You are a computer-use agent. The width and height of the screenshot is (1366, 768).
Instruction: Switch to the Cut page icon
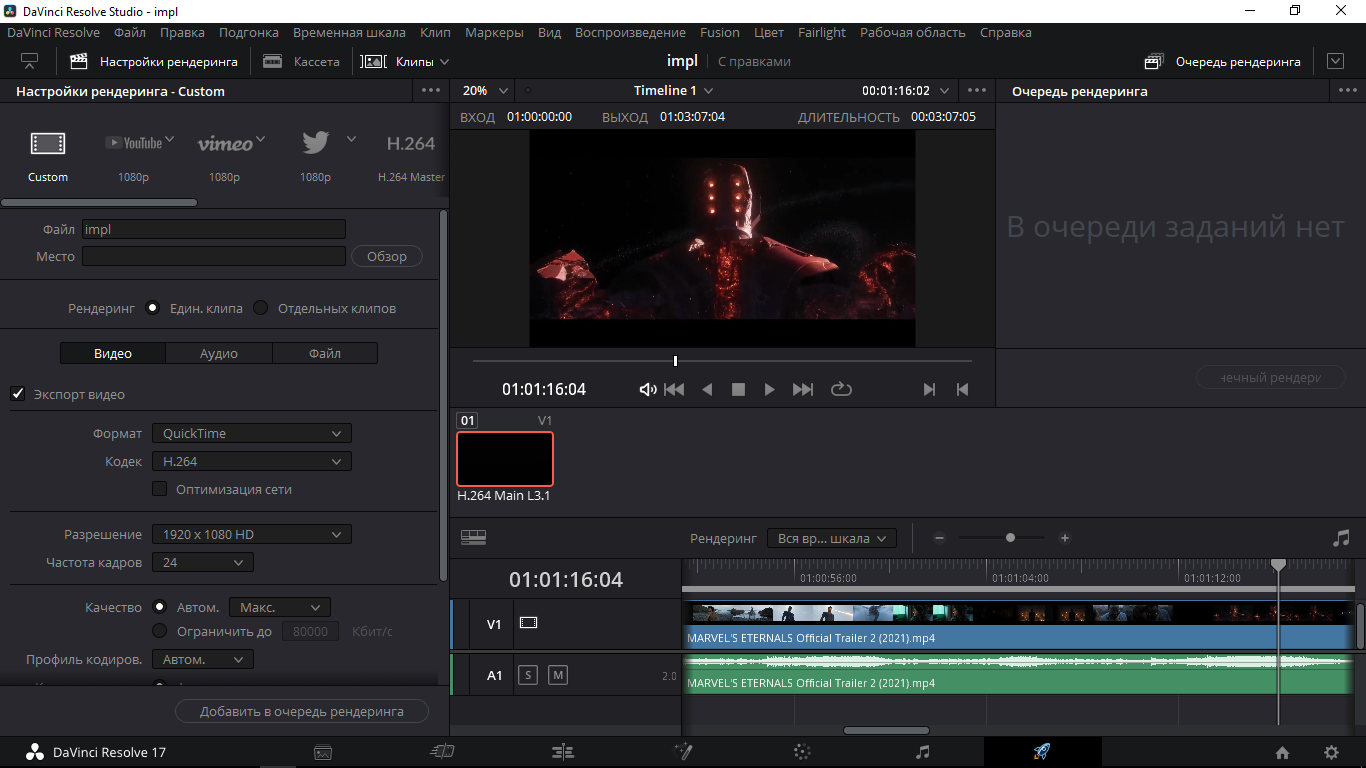point(442,752)
